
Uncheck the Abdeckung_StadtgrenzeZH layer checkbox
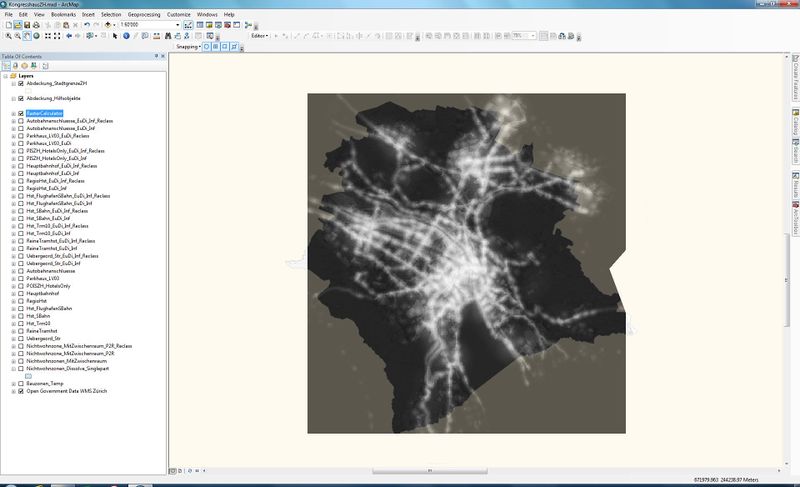click(20, 84)
